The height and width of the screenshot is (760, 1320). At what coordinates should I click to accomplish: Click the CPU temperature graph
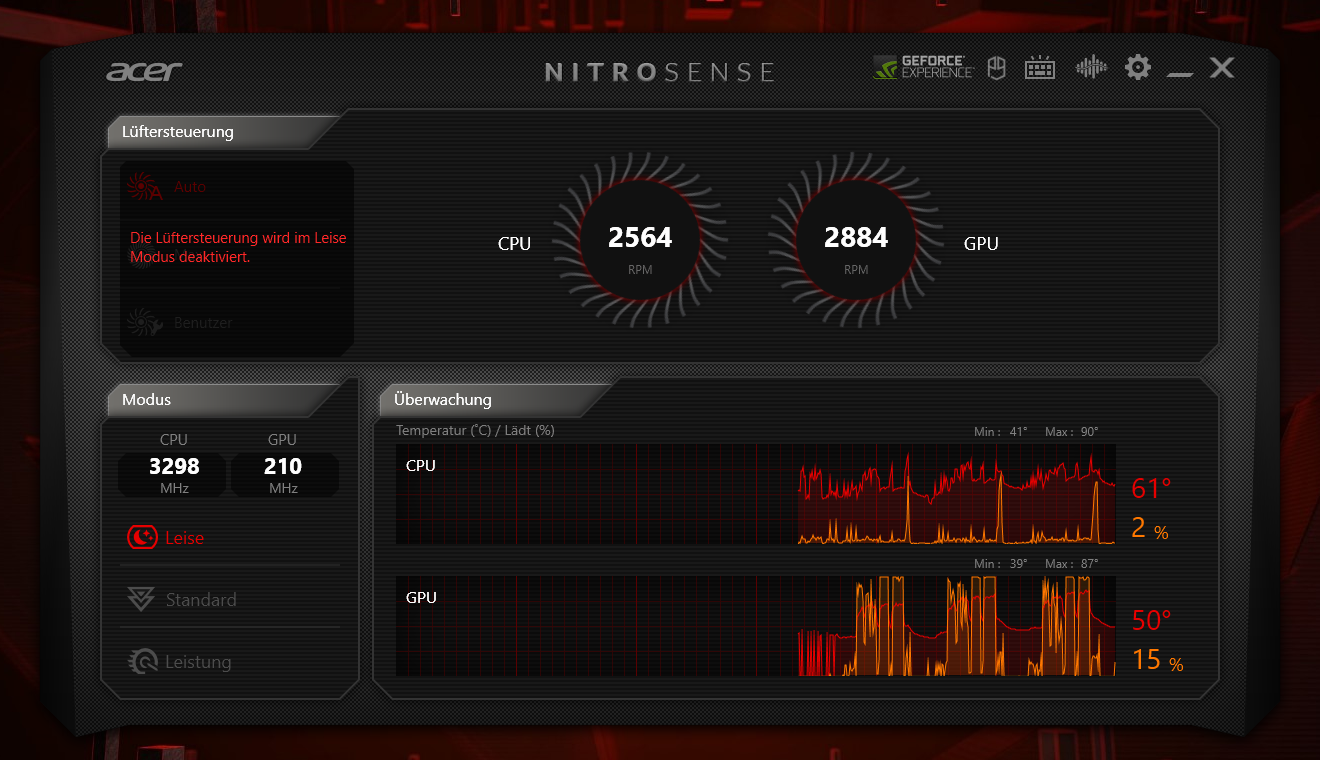pyautogui.click(x=755, y=495)
